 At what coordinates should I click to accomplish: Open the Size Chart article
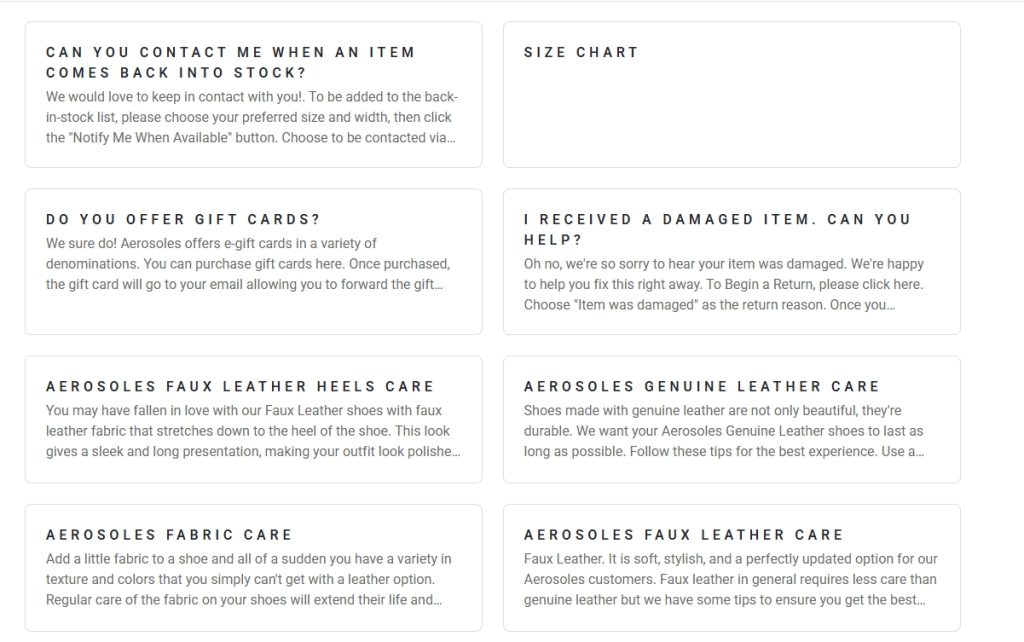tap(581, 52)
